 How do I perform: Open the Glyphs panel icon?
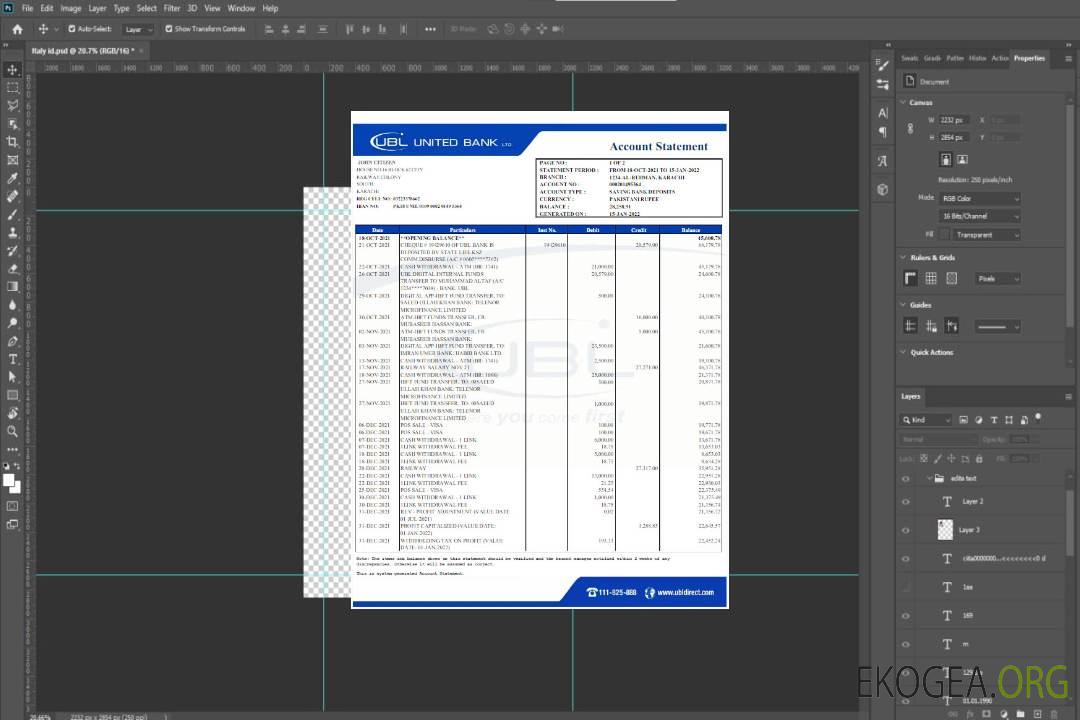883,161
